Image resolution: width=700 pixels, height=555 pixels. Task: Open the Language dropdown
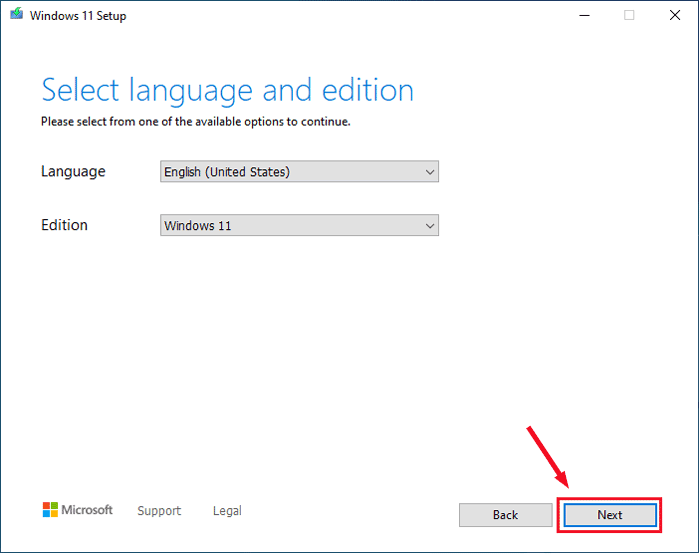tap(299, 171)
